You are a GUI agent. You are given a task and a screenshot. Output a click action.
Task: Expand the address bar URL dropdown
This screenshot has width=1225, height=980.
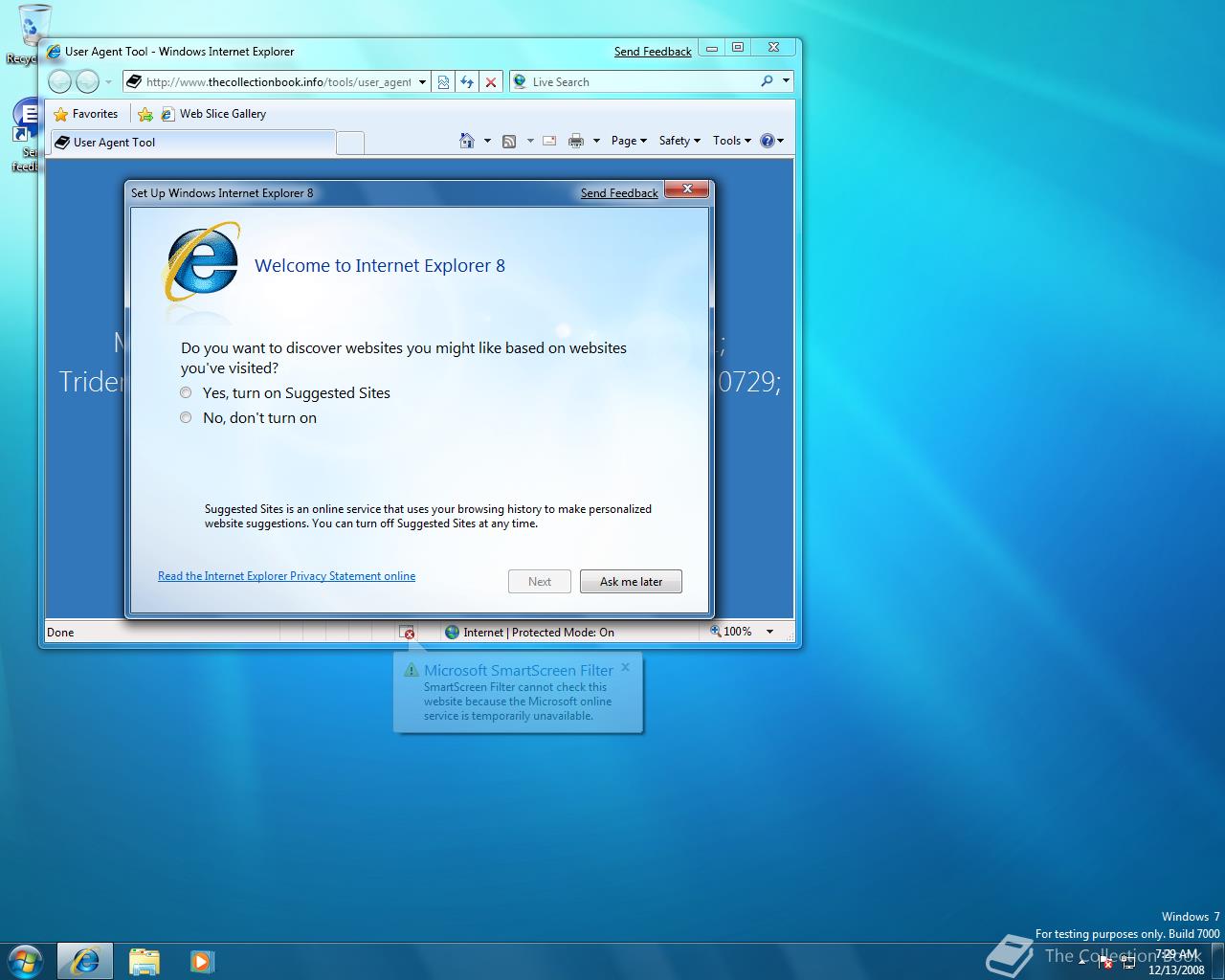(x=422, y=82)
